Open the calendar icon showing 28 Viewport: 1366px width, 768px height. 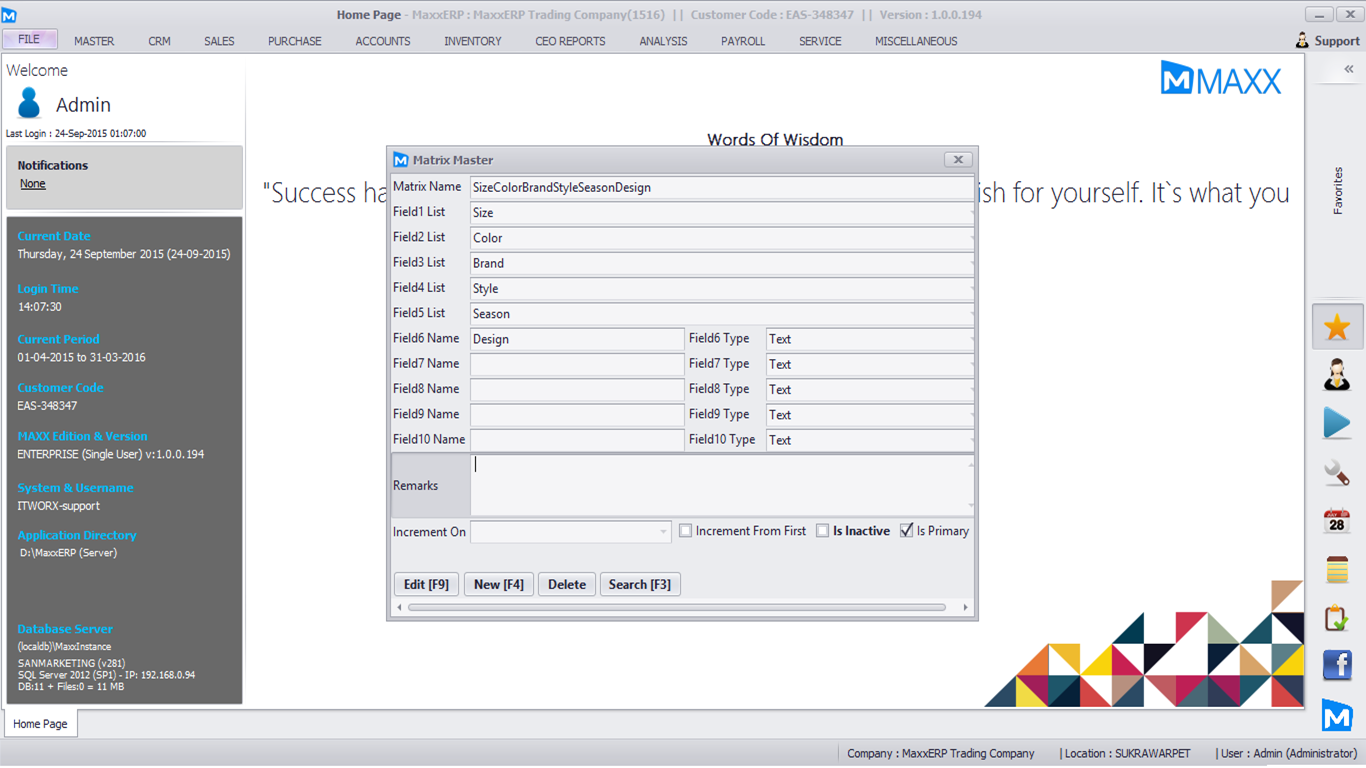point(1337,521)
